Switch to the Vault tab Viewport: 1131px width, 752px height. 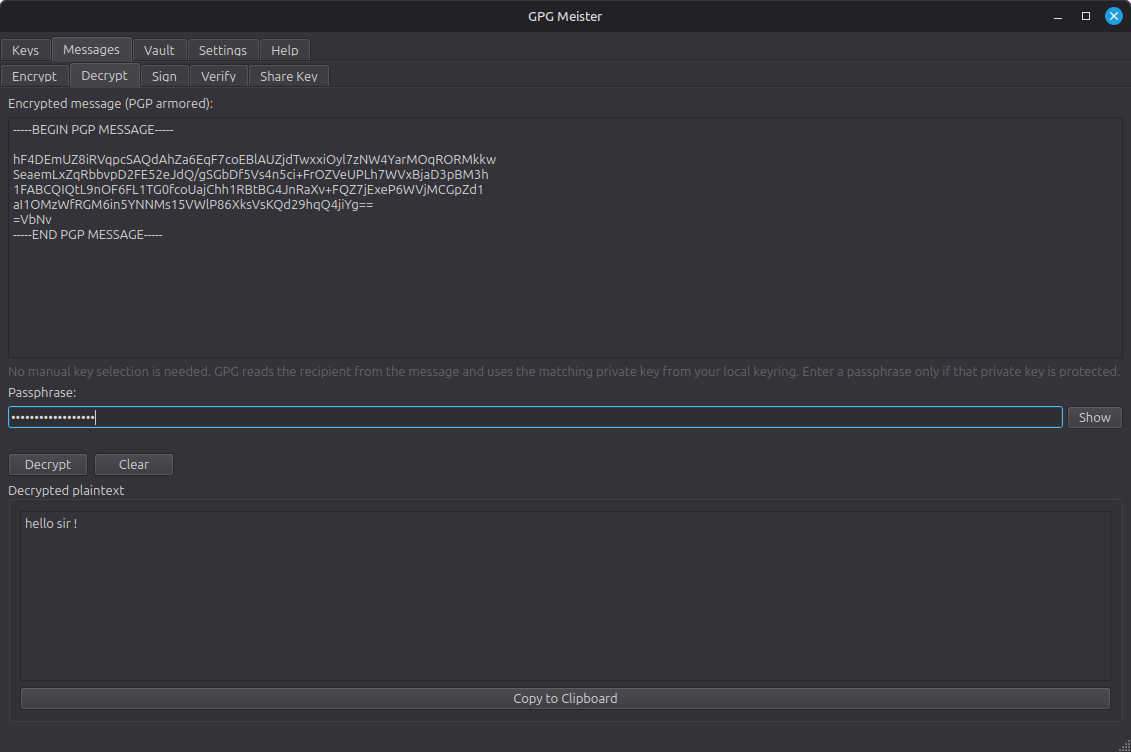pos(159,50)
